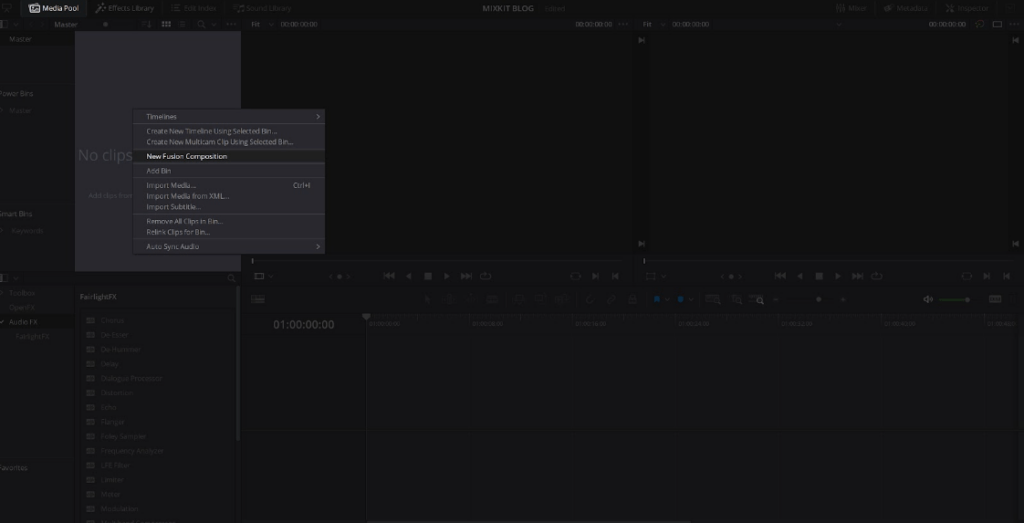Choose New Fusion Composition from the context menu
Screen dimensions: 1024x523
(187, 156)
